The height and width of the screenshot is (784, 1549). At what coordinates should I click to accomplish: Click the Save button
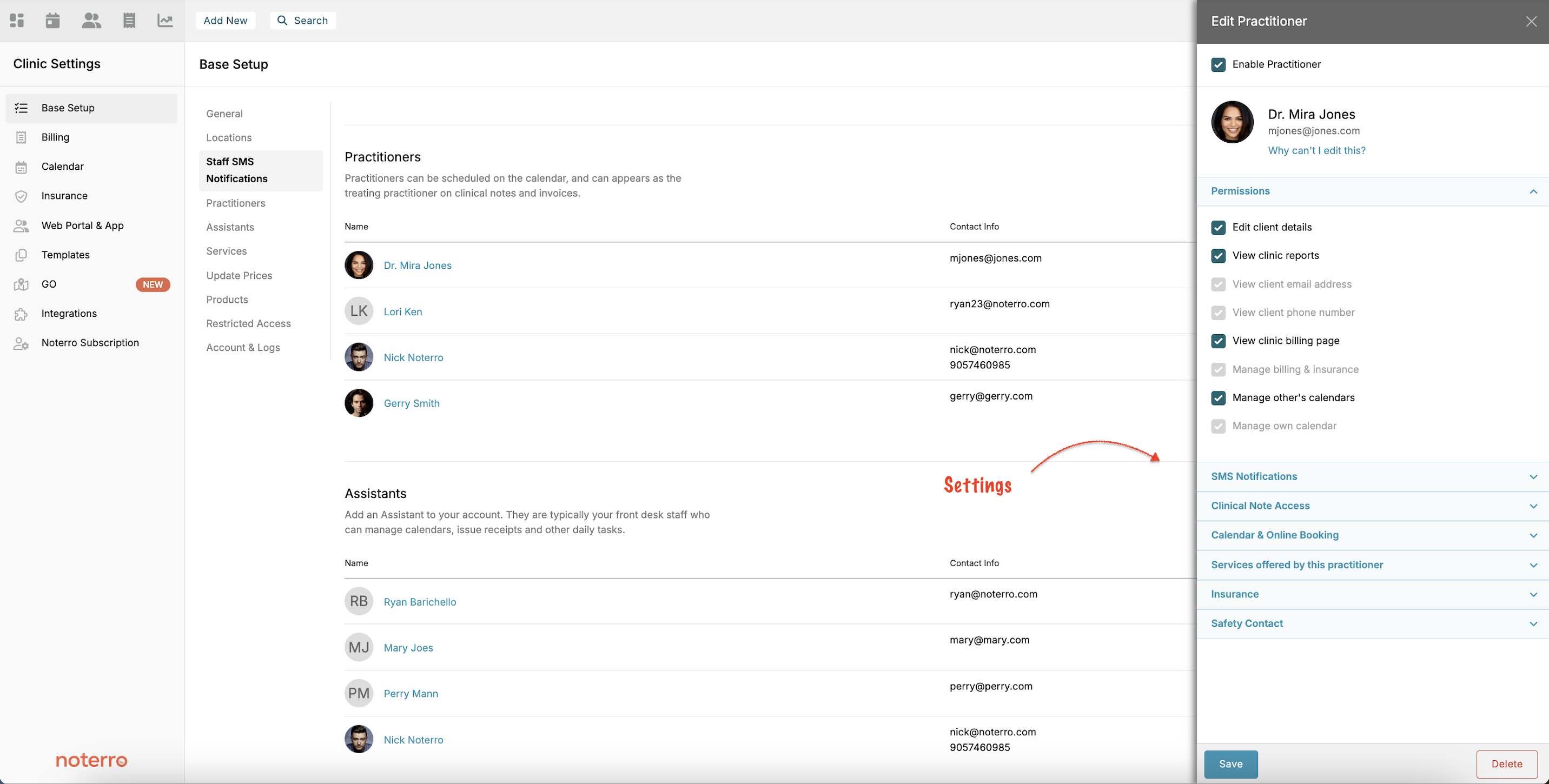(x=1230, y=763)
